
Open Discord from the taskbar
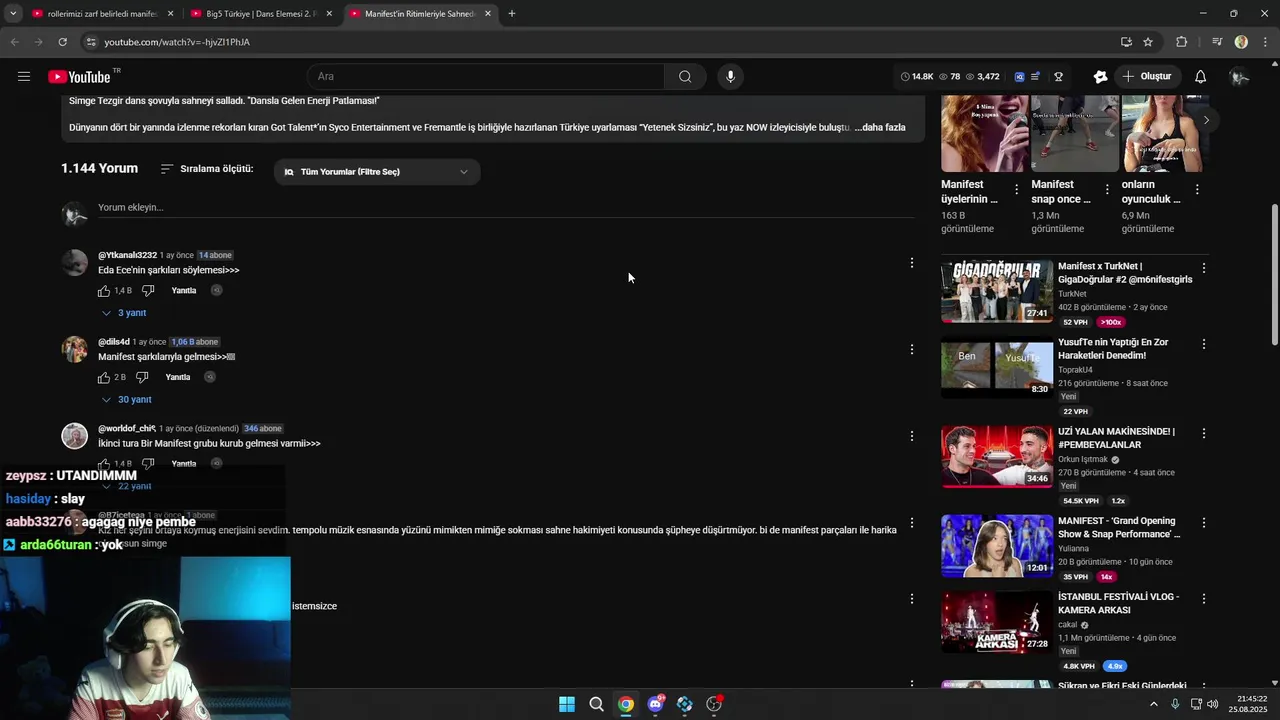click(655, 704)
